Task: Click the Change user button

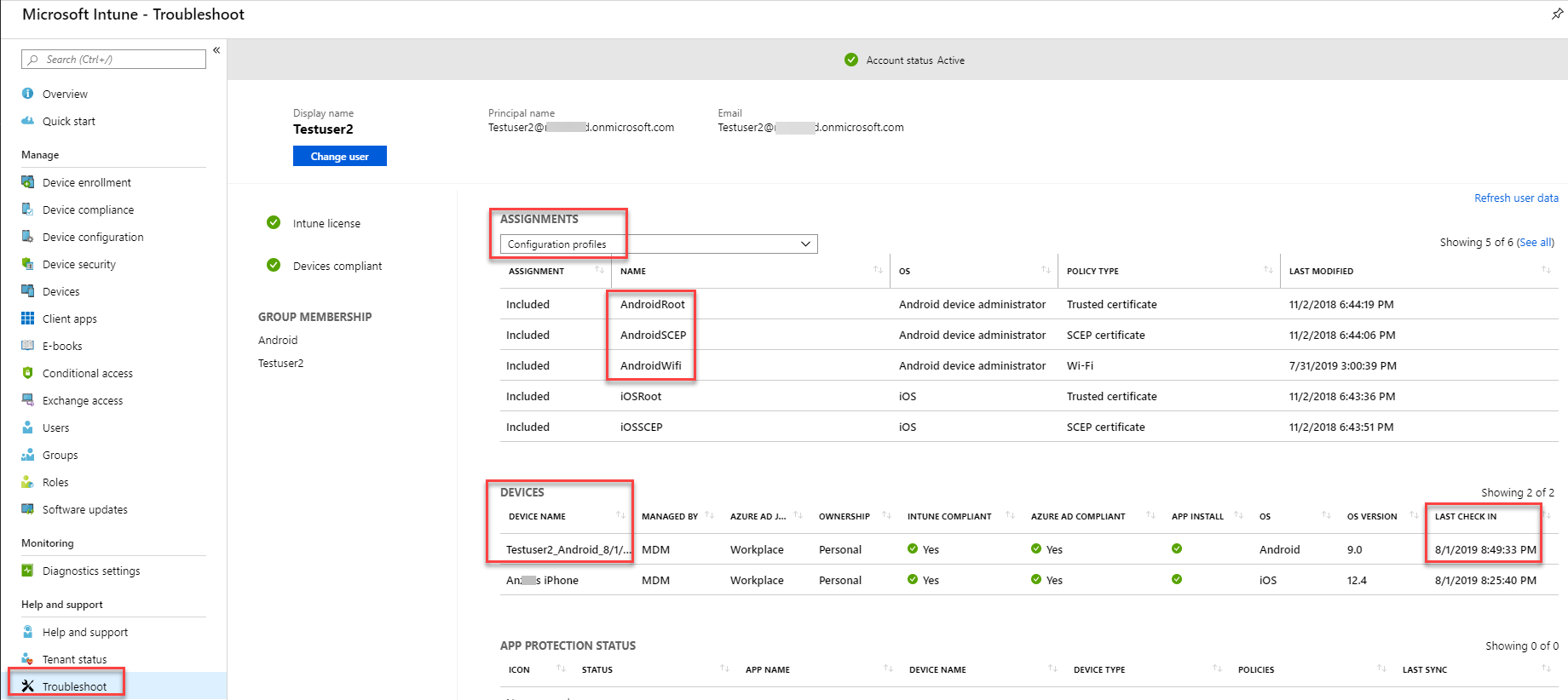Action: tap(340, 156)
